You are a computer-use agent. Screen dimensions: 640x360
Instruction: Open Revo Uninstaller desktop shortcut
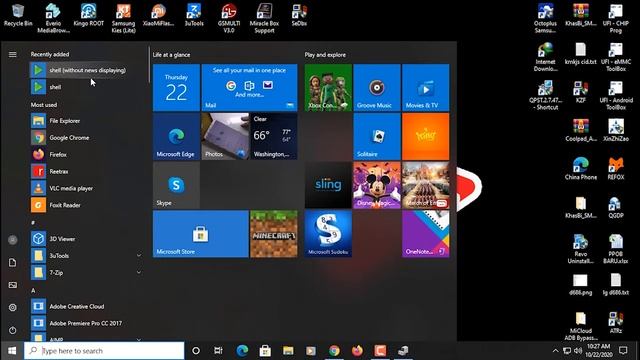pos(580,249)
